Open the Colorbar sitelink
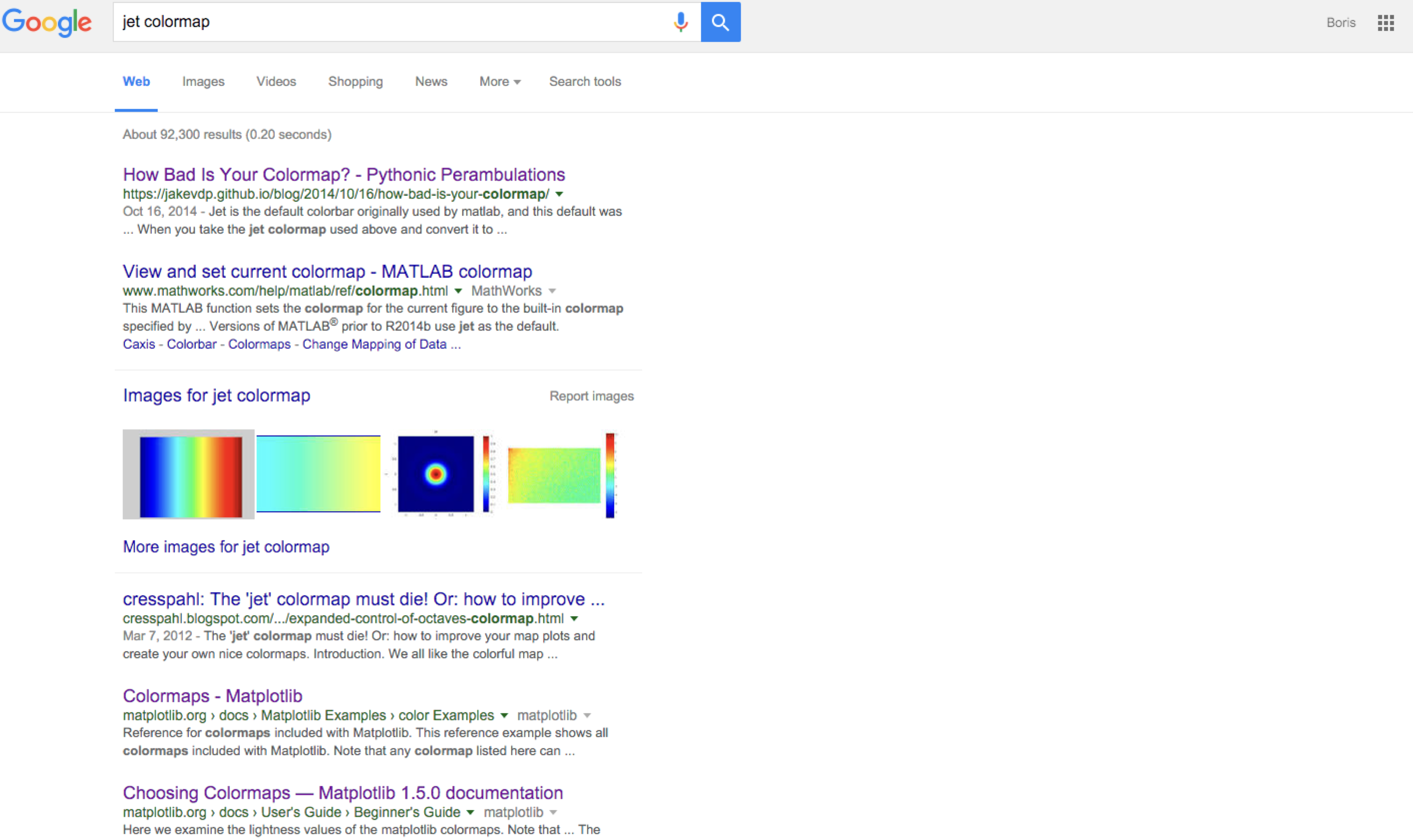Image resolution: width=1413 pixels, height=840 pixels. (x=191, y=344)
